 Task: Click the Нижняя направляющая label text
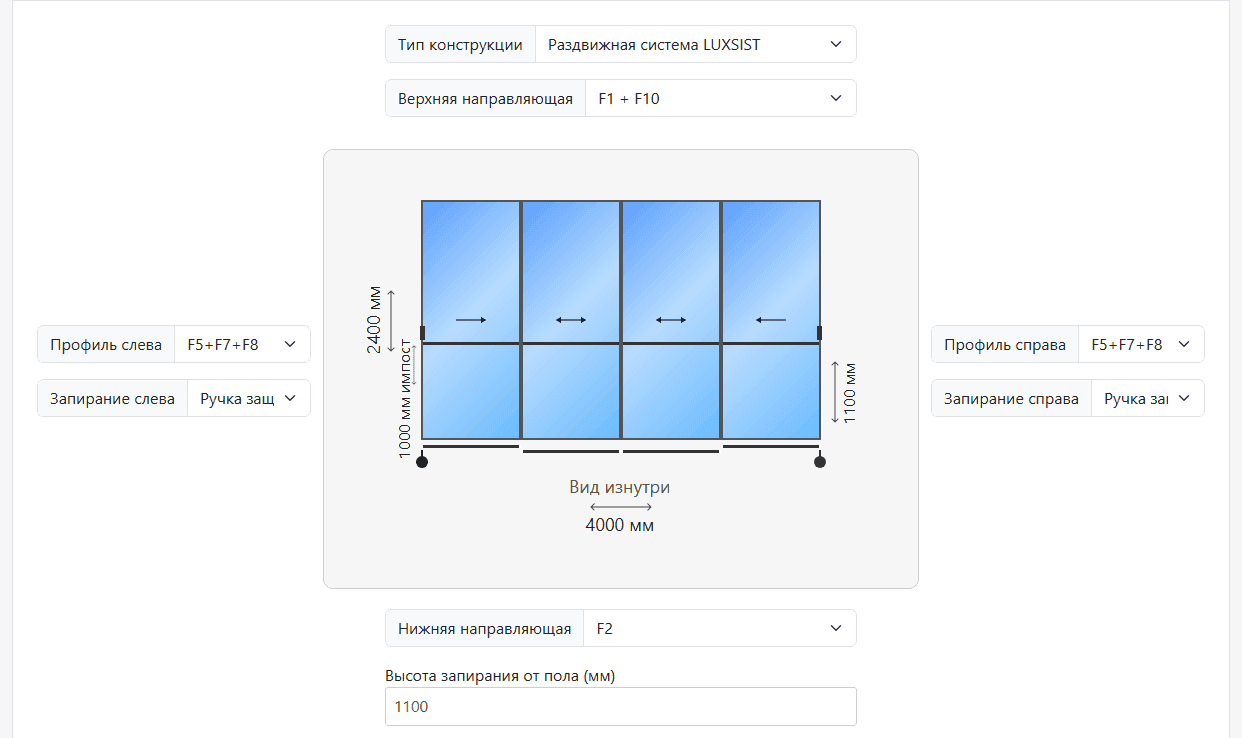point(485,628)
